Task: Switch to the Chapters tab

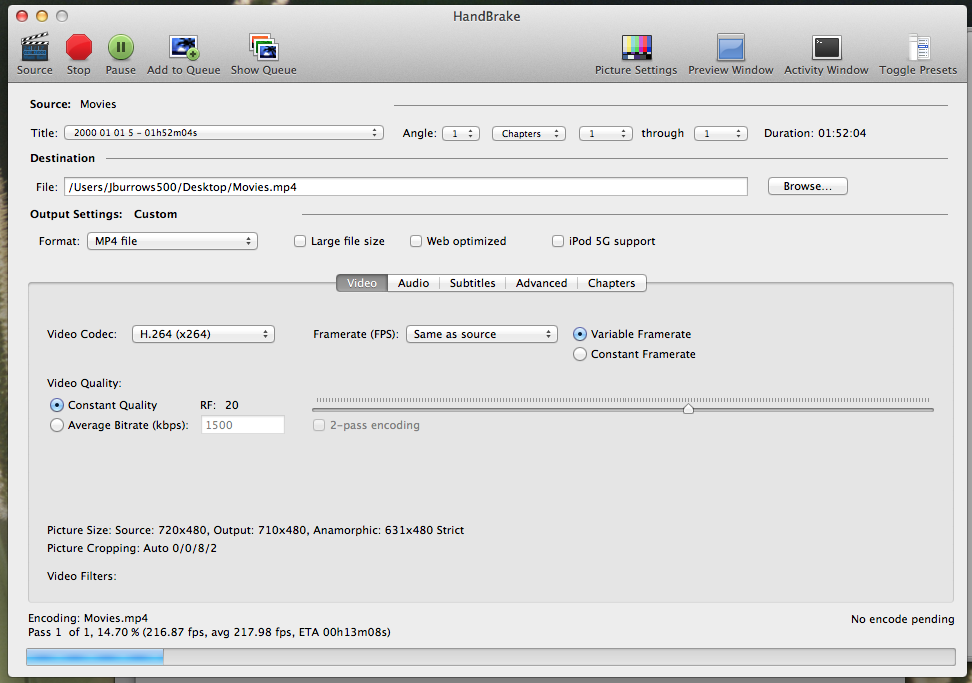Action: [x=611, y=283]
